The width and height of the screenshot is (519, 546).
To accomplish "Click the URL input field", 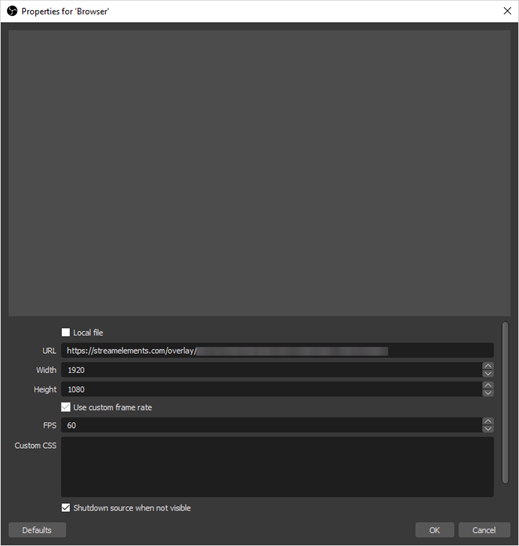I will pyautogui.click(x=277, y=351).
